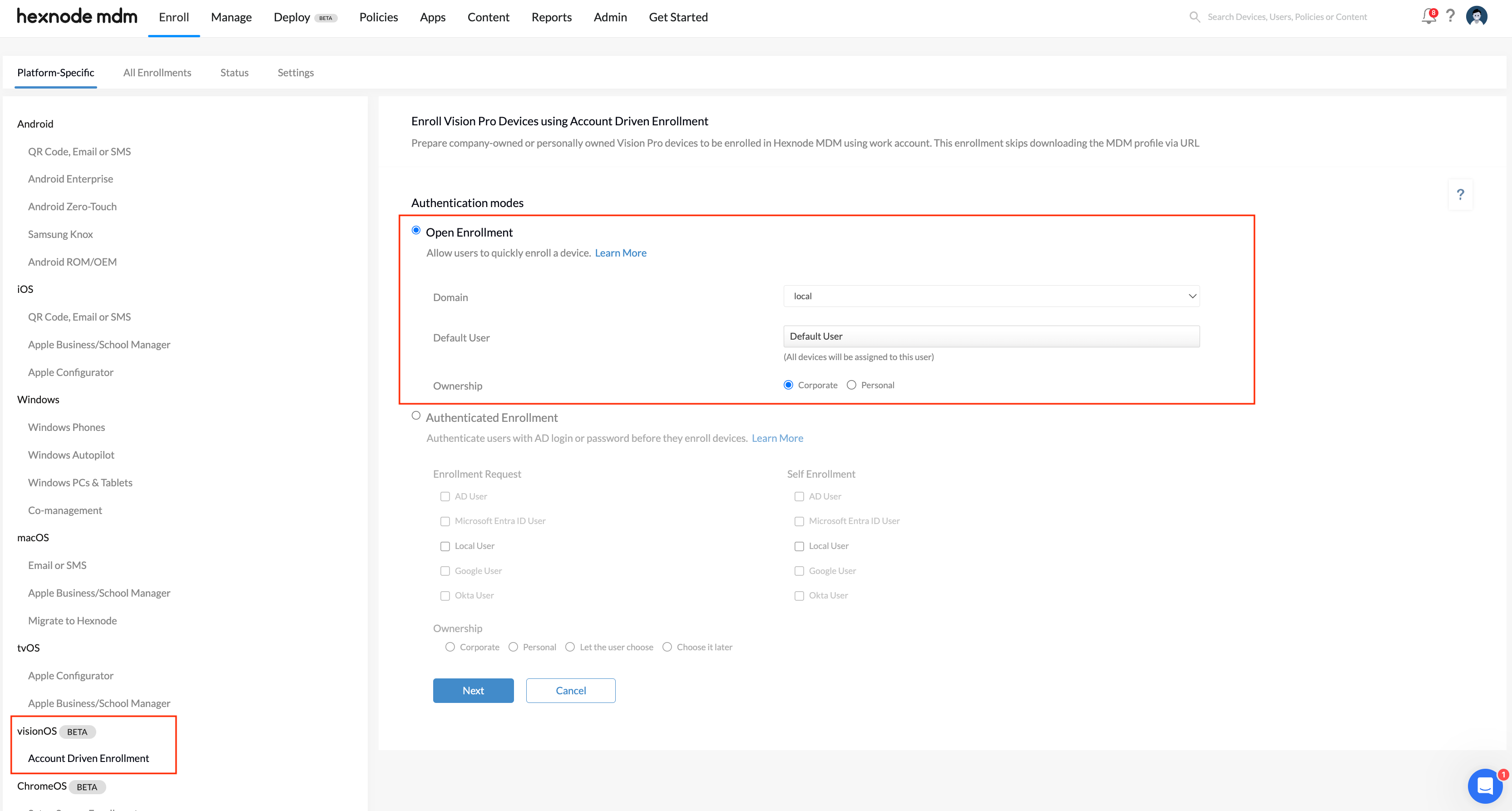The image size is (1512, 811).
Task: Check Google User under Self Enrollment
Action: (x=799, y=571)
